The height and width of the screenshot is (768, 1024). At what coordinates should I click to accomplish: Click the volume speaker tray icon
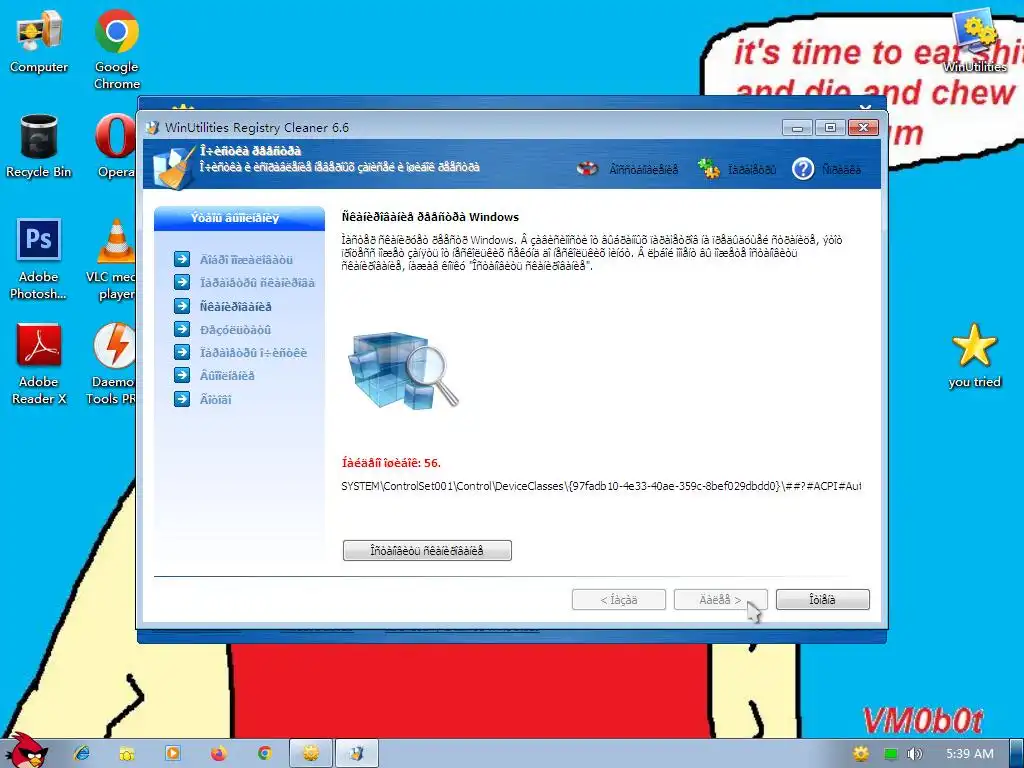(x=915, y=754)
